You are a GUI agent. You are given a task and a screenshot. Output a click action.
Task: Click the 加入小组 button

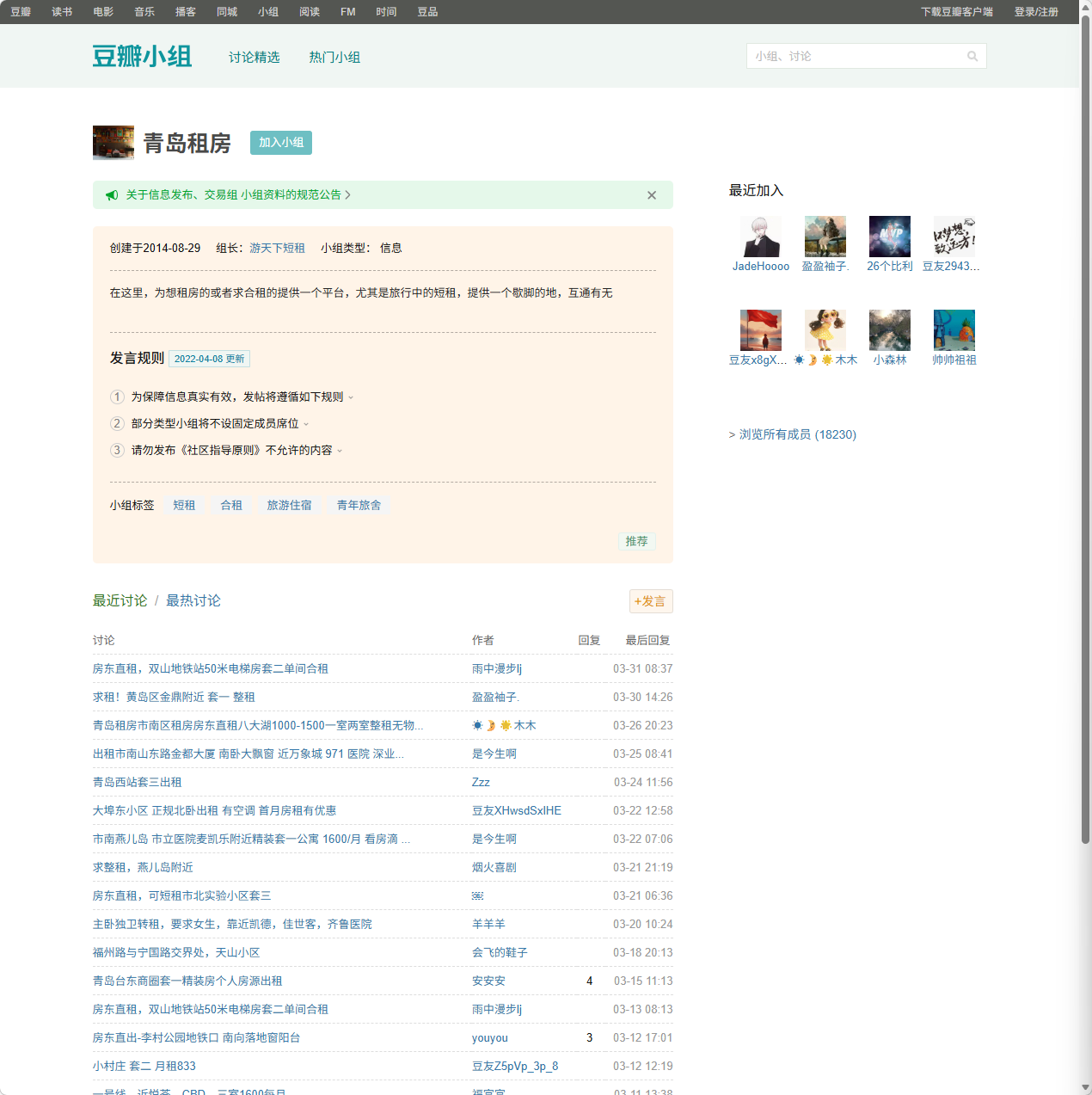point(281,143)
